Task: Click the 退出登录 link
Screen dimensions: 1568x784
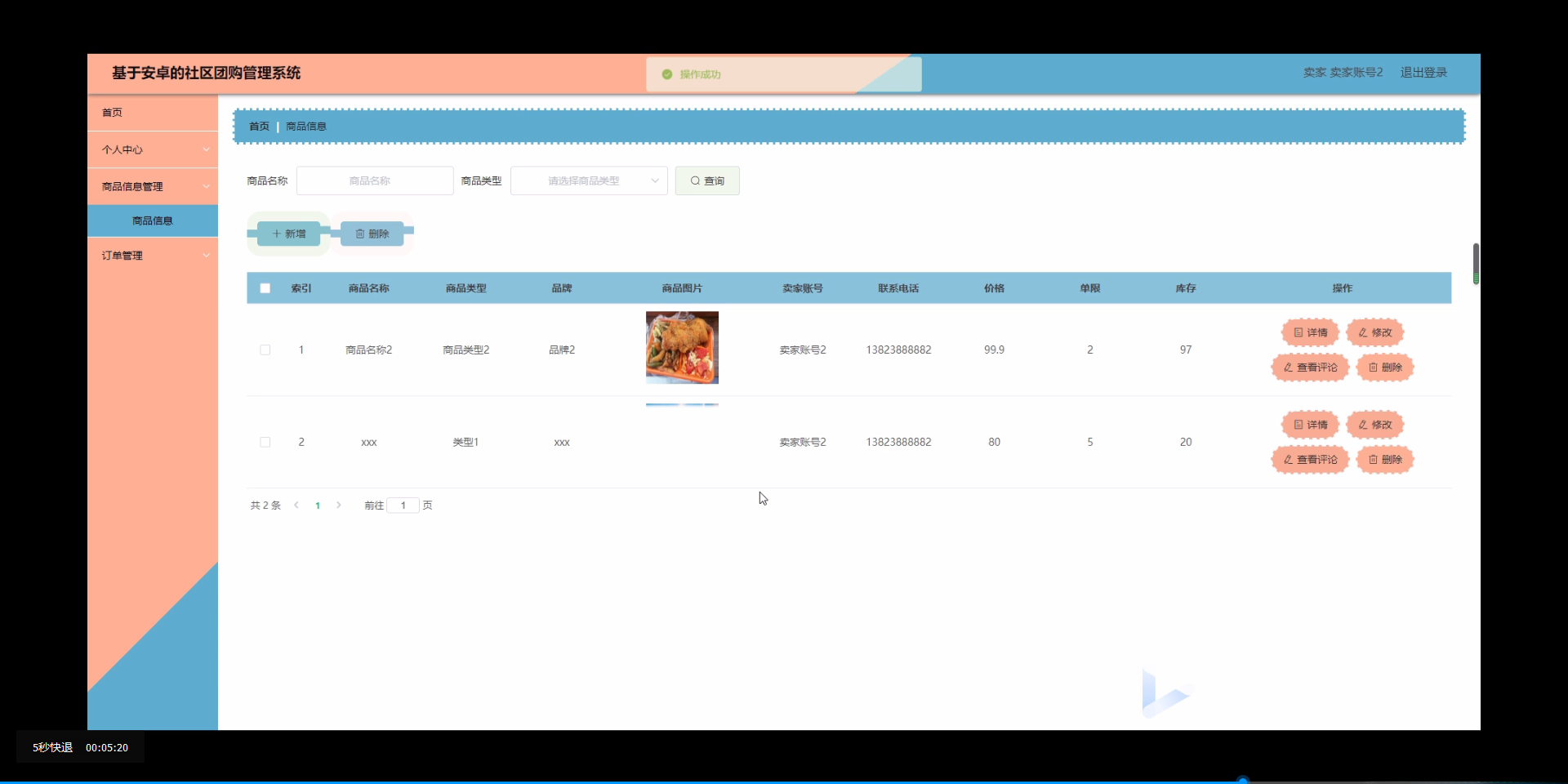Action: pyautogui.click(x=1423, y=72)
